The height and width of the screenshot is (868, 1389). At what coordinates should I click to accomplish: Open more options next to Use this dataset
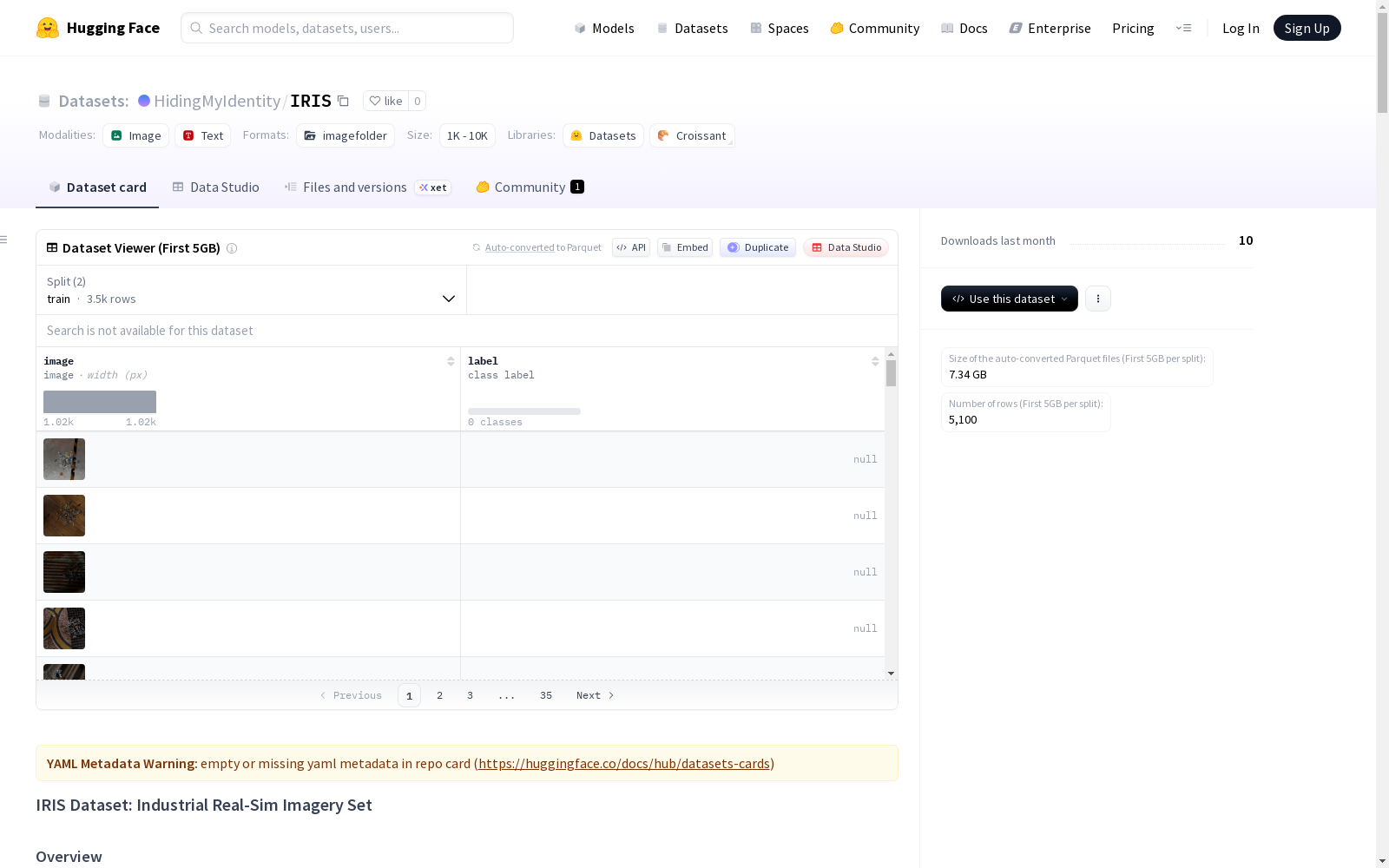point(1098,299)
